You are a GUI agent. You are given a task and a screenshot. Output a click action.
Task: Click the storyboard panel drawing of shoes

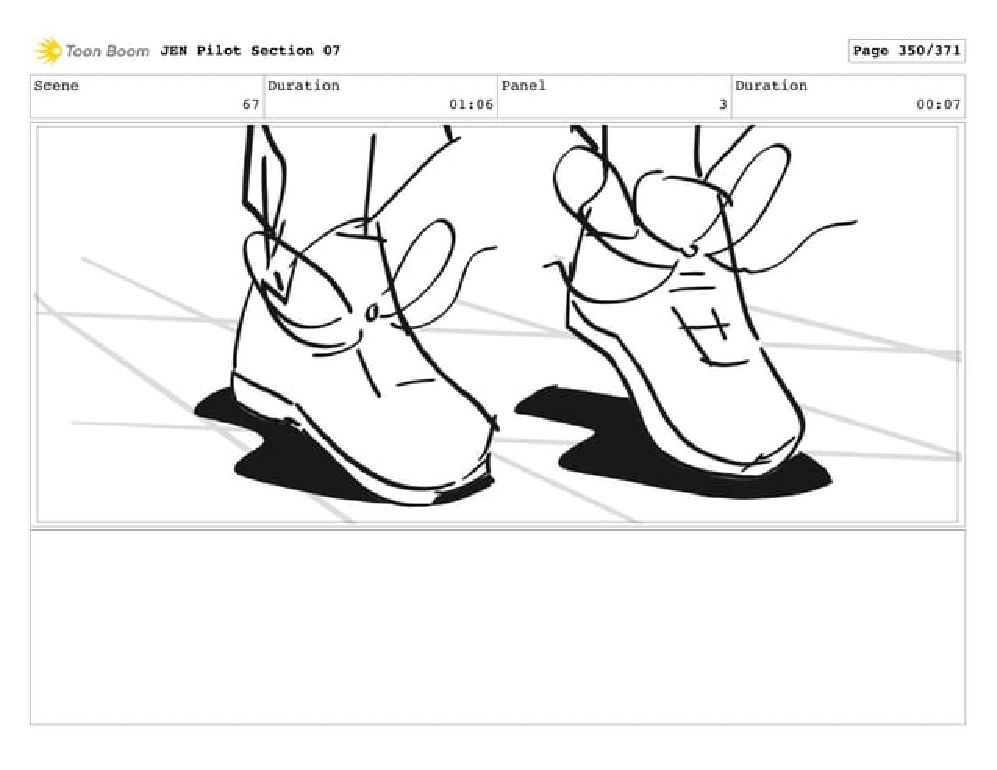pos(497,324)
